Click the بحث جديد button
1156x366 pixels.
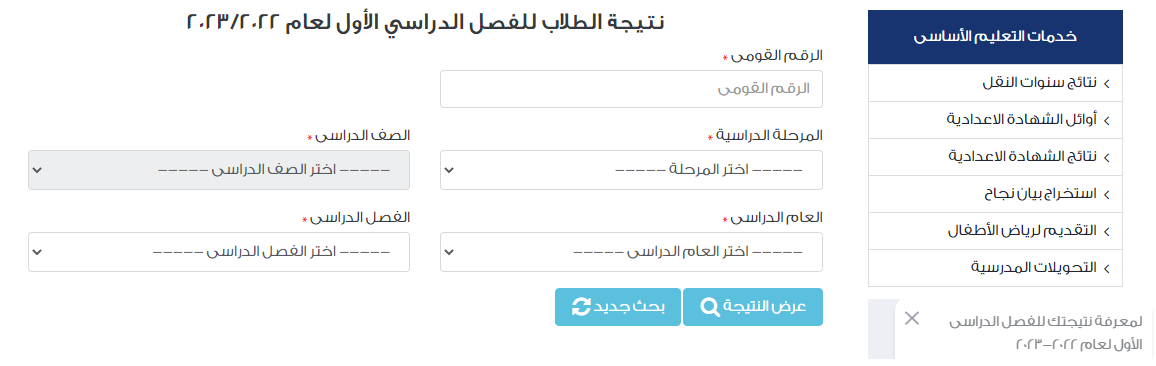[618, 307]
